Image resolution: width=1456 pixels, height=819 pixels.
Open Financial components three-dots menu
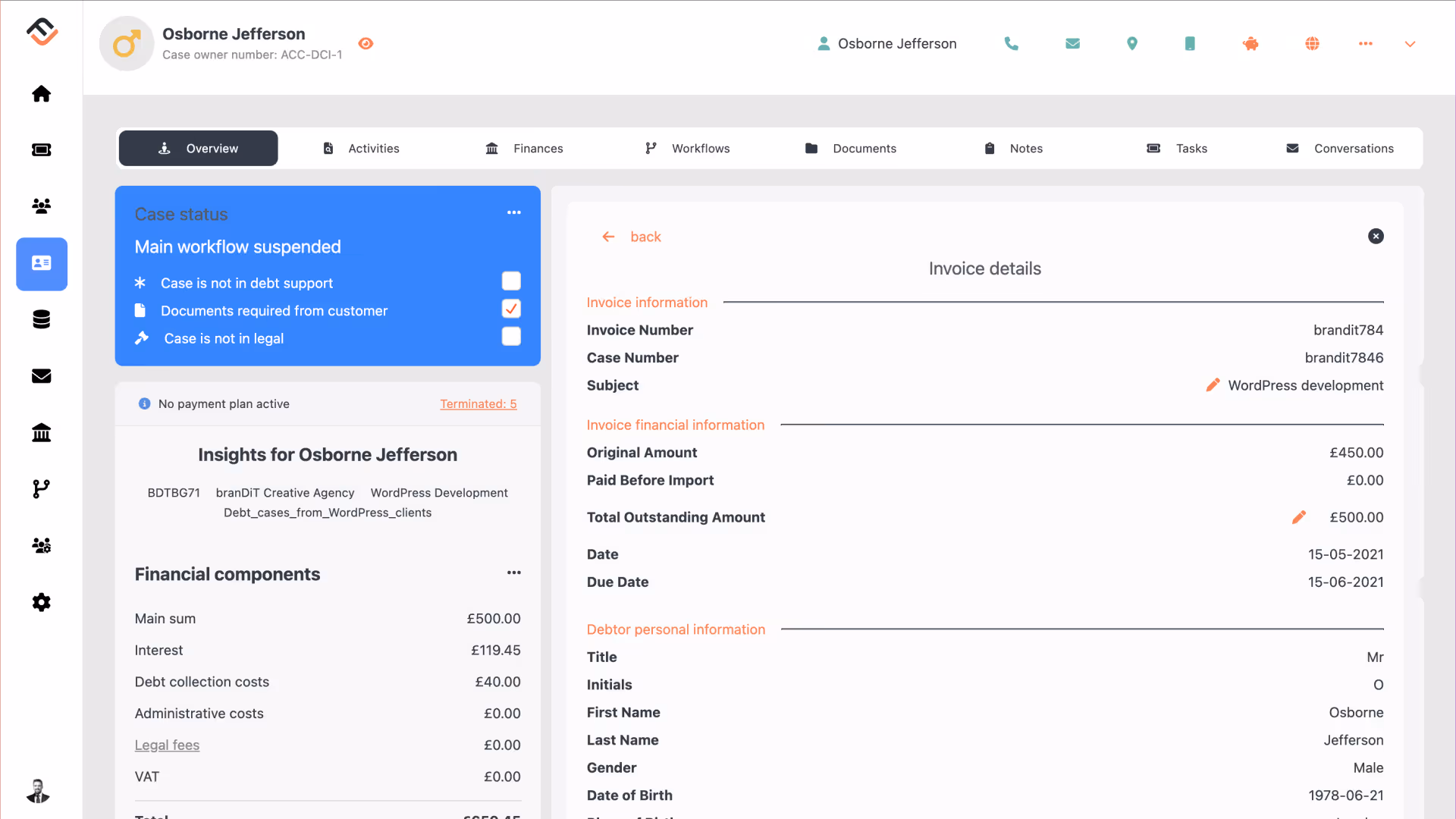click(513, 573)
